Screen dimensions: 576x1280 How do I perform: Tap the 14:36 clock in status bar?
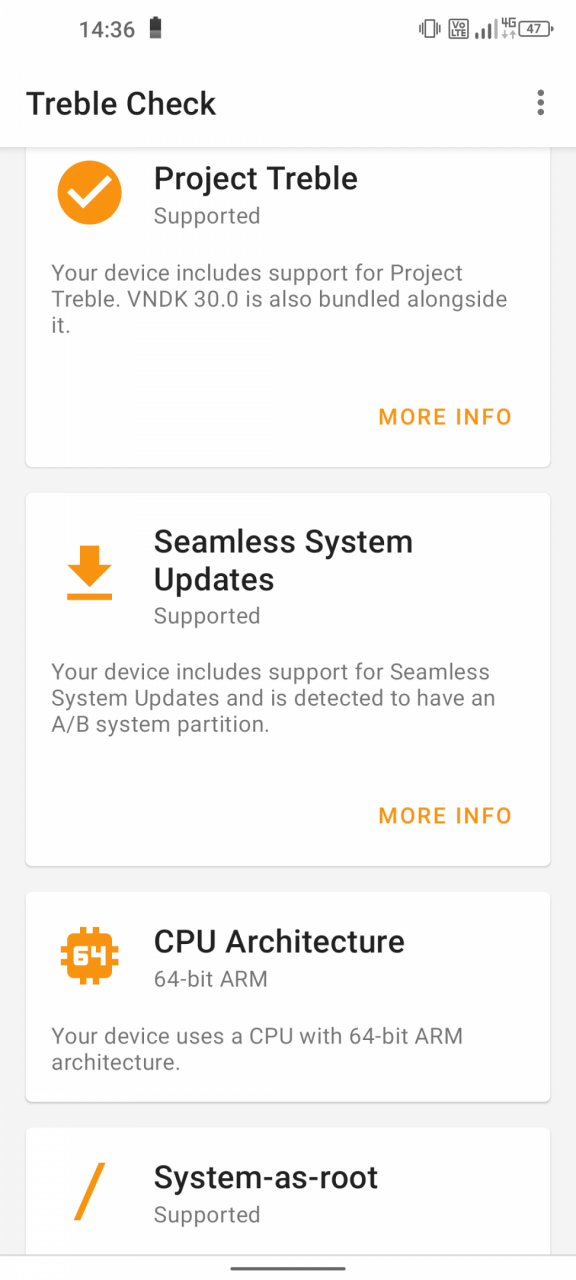click(x=107, y=29)
